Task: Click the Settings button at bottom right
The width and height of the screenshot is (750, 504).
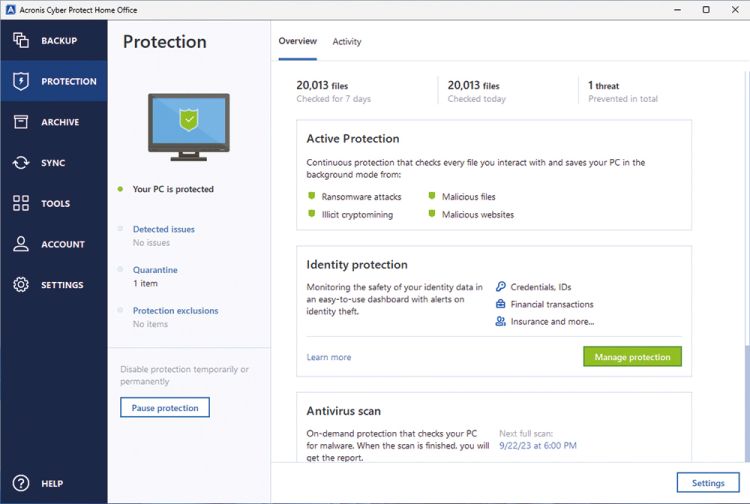Action: (708, 483)
